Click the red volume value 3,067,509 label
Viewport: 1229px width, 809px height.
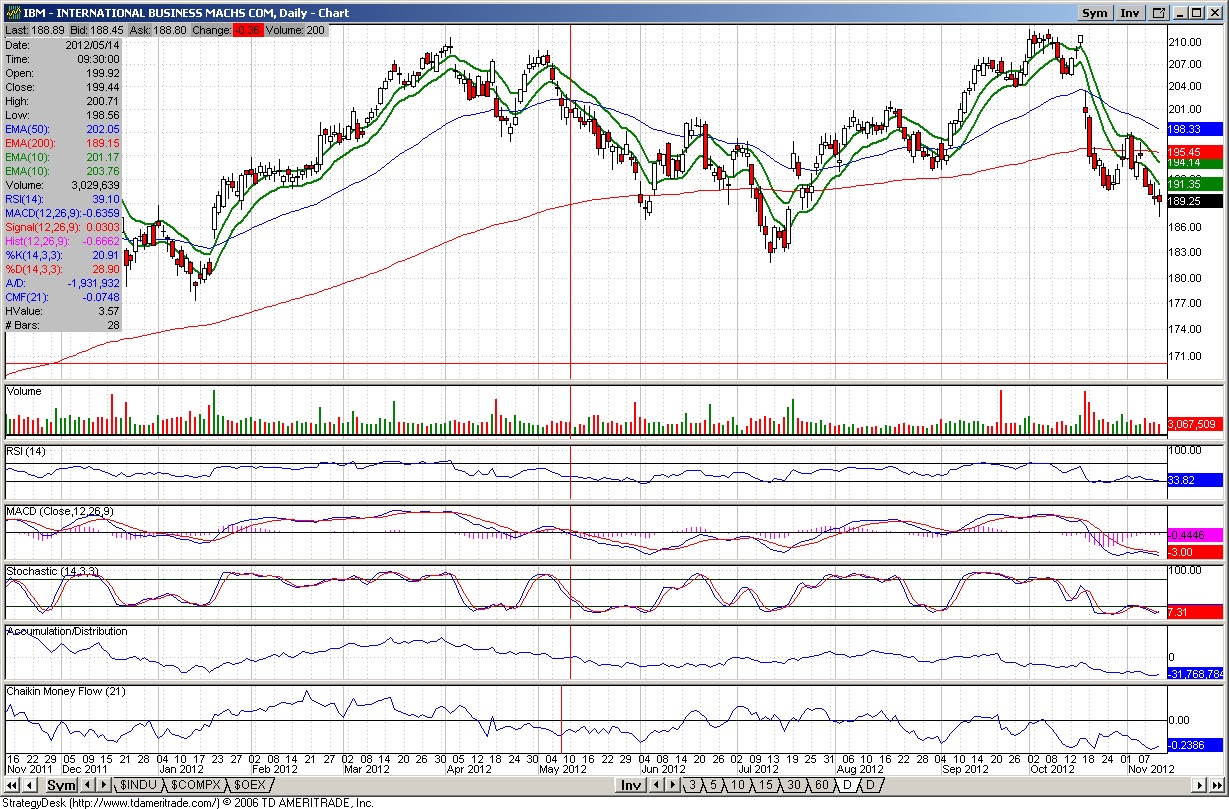click(1195, 425)
